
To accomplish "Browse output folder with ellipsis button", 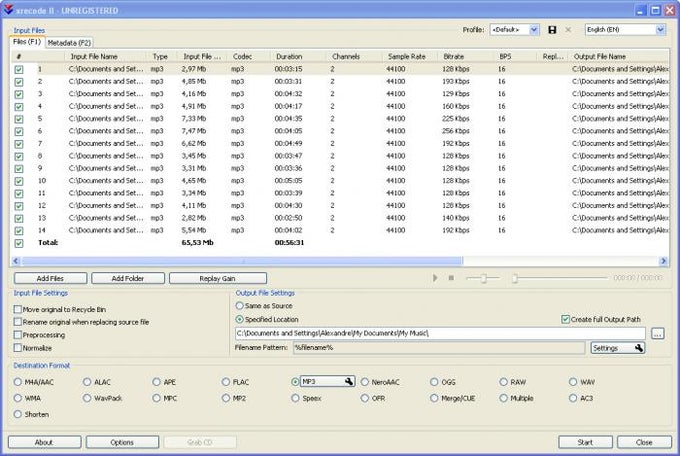I will [658, 334].
